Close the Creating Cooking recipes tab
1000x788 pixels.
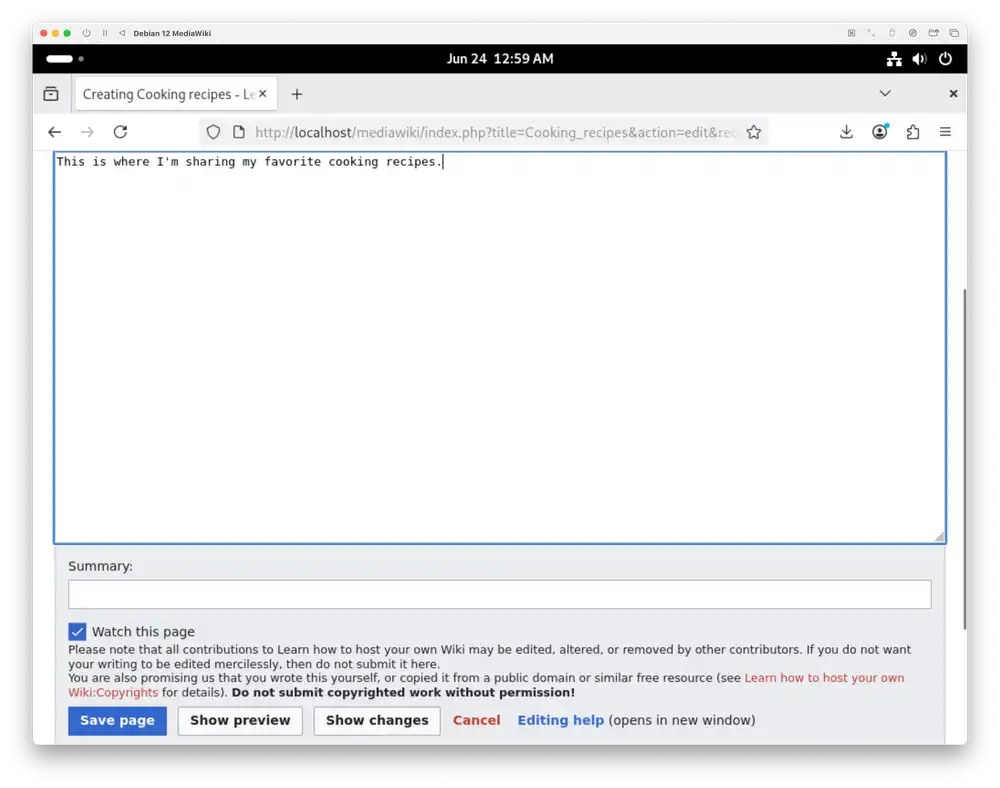(263, 94)
